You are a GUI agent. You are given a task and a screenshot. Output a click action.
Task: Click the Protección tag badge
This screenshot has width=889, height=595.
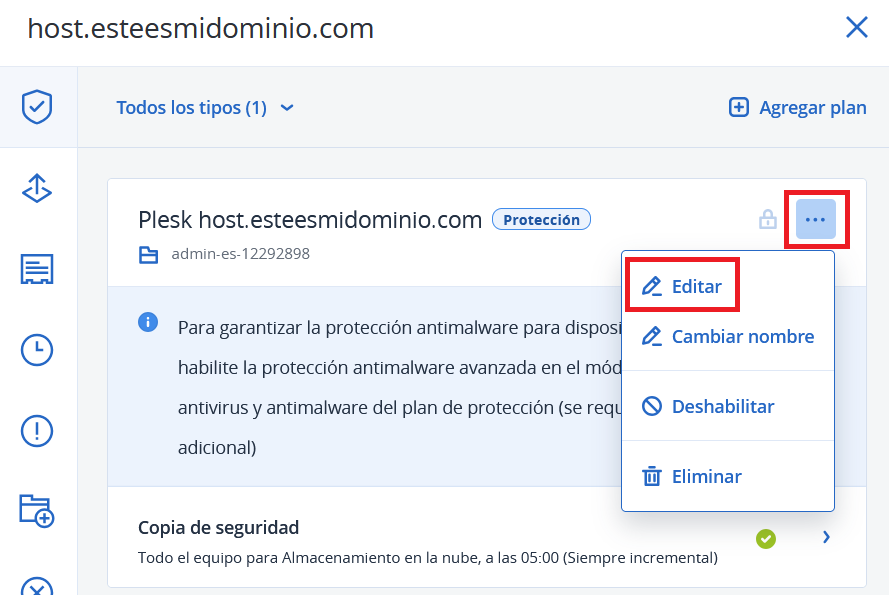[541, 220]
